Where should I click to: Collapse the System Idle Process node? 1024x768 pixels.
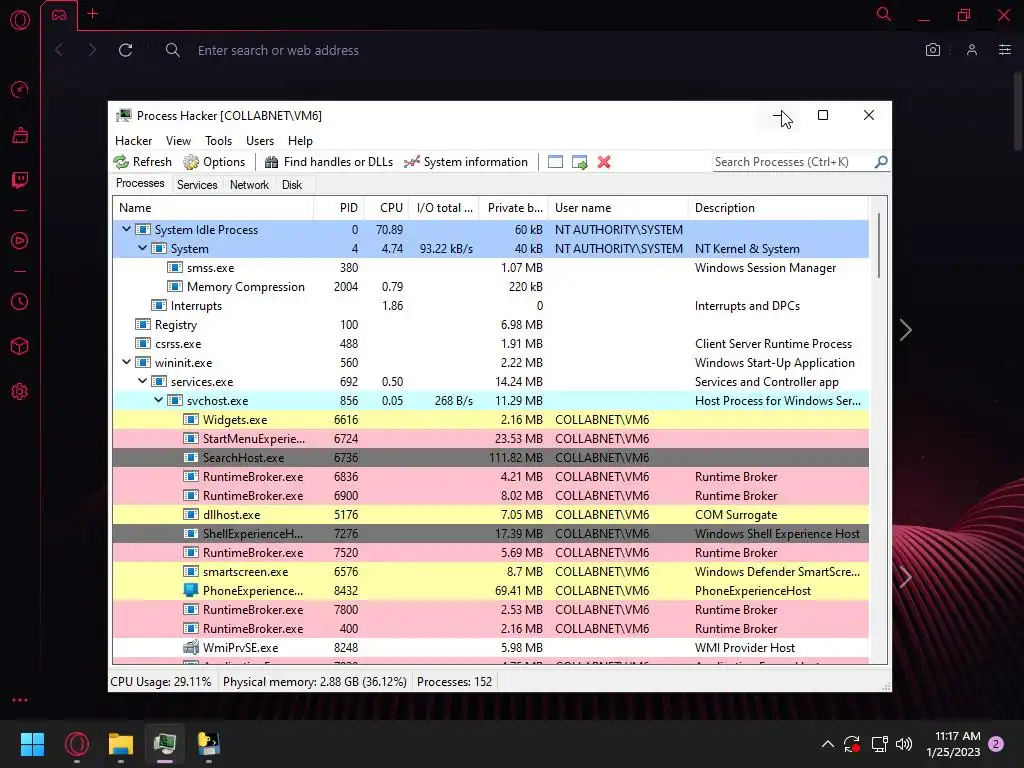[127, 229]
